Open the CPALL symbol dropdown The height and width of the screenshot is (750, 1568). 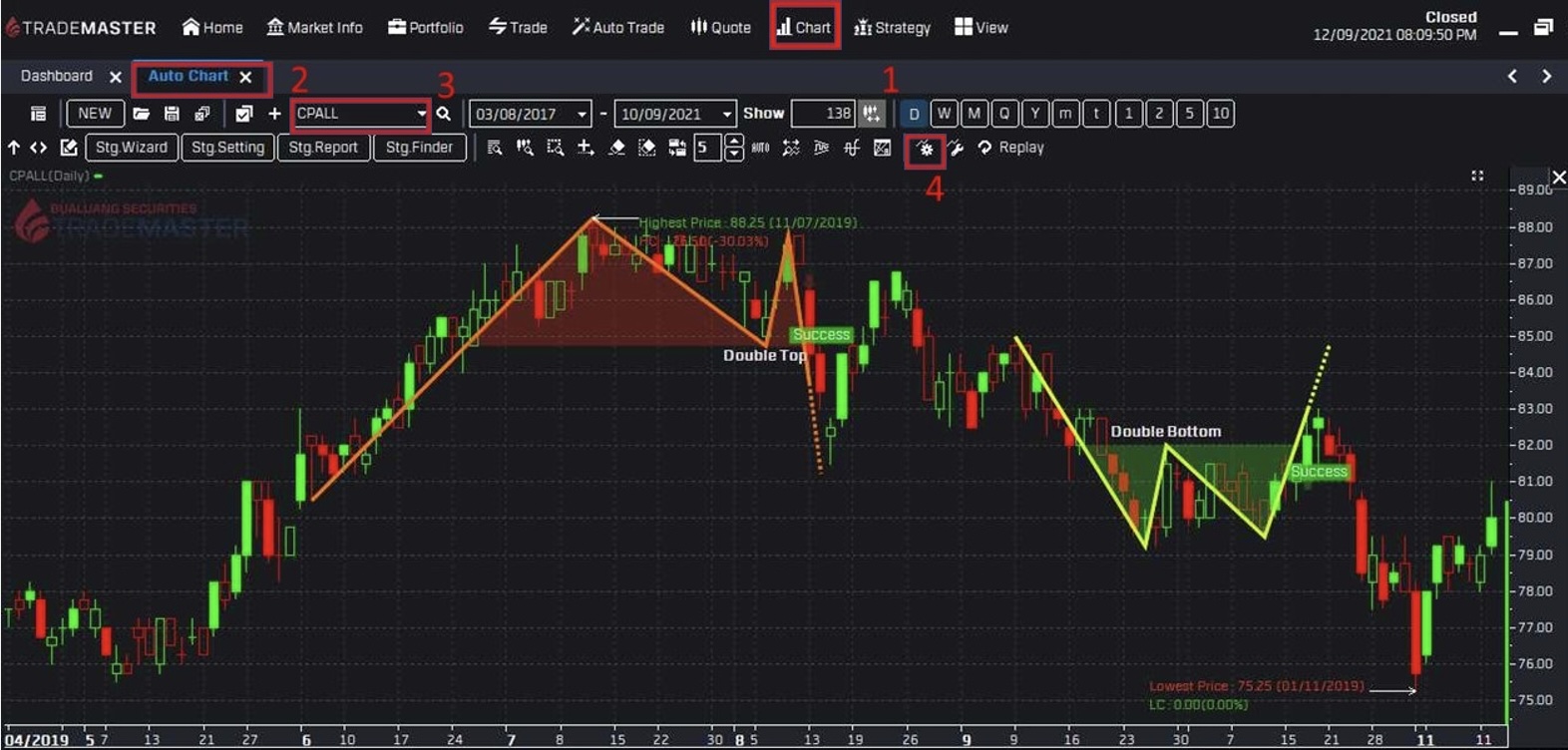pos(421,114)
